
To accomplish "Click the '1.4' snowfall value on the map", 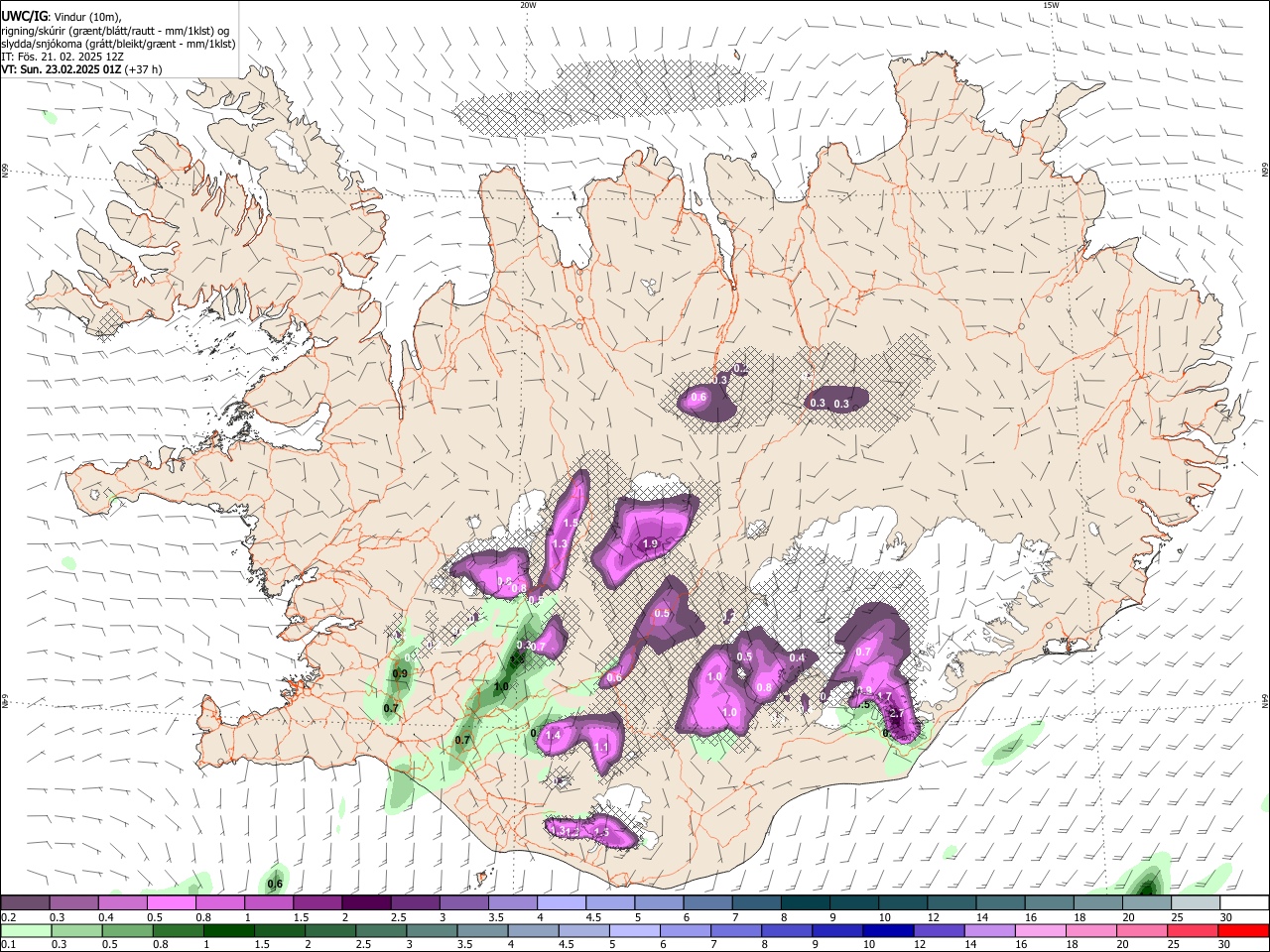I will coord(554,735).
